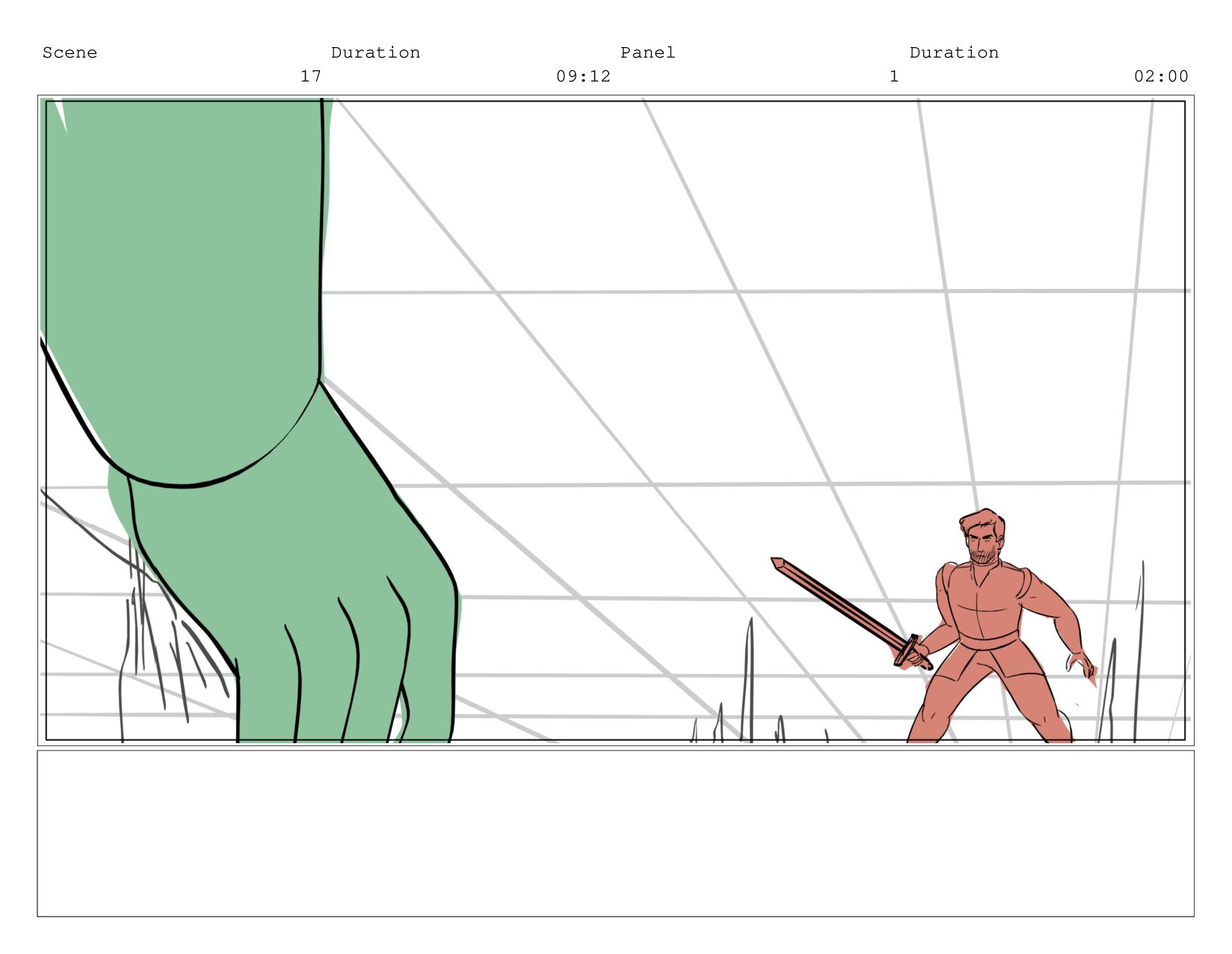The image size is (1232, 954).
Task: Click the 'Panel' header label
Action: [x=647, y=52]
